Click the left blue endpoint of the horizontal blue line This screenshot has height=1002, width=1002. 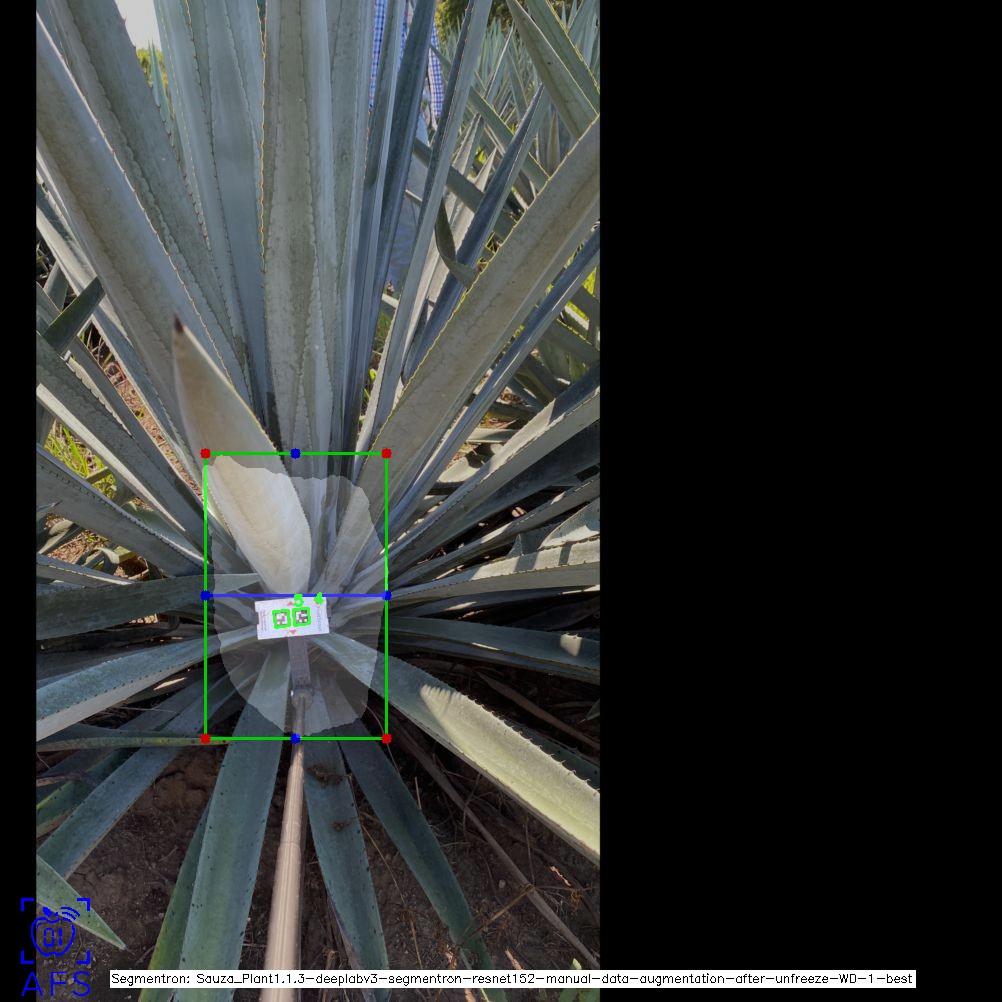[205, 596]
